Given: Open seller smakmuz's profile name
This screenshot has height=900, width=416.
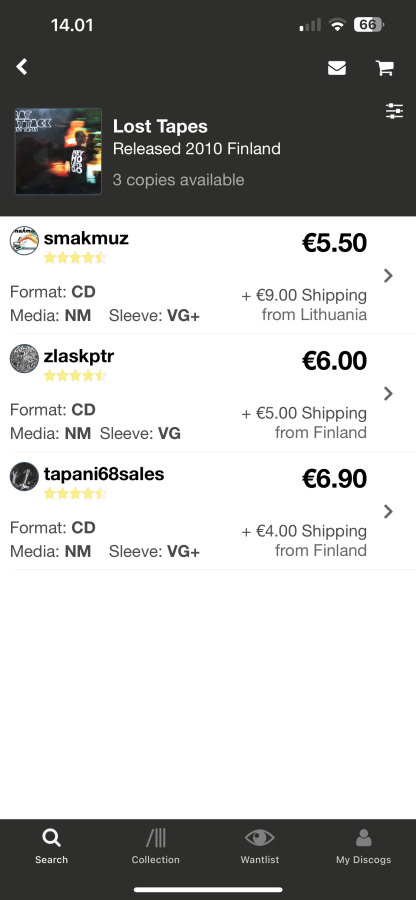Looking at the screenshot, I should tap(86, 238).
